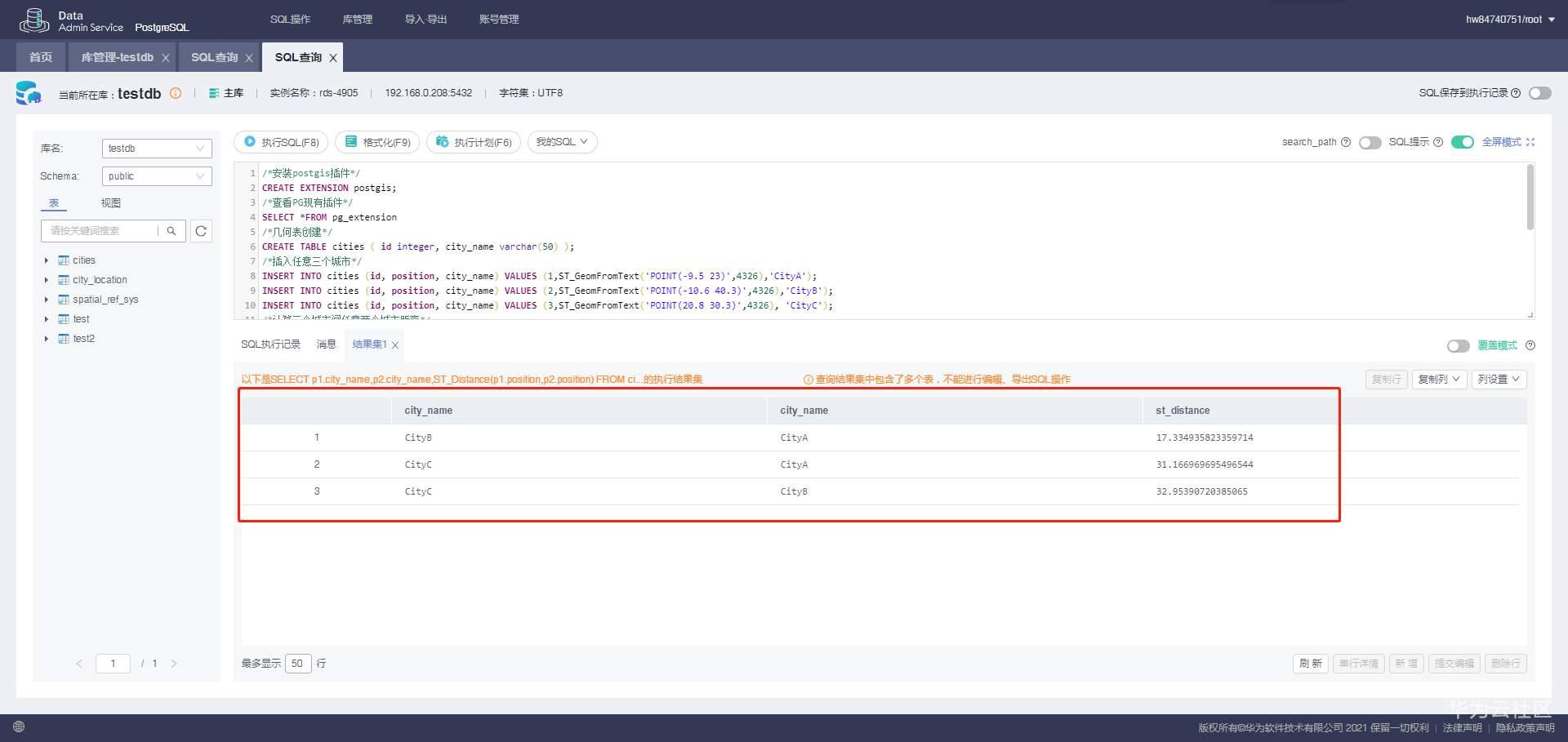Screen dimensions: 1568x742
Task: Click the language globe icon in footer
Action: coord(19,726)
